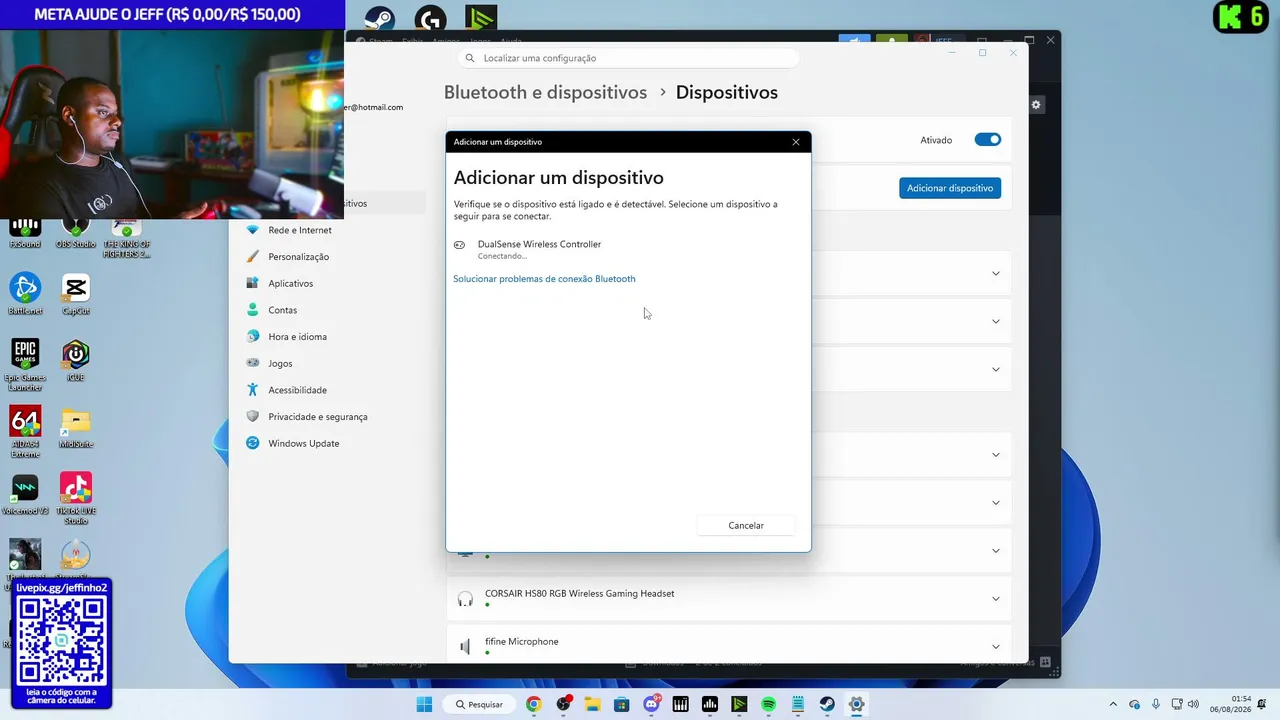
Task: Open the iCUE desktop shortcut
Action: [76, 360]
